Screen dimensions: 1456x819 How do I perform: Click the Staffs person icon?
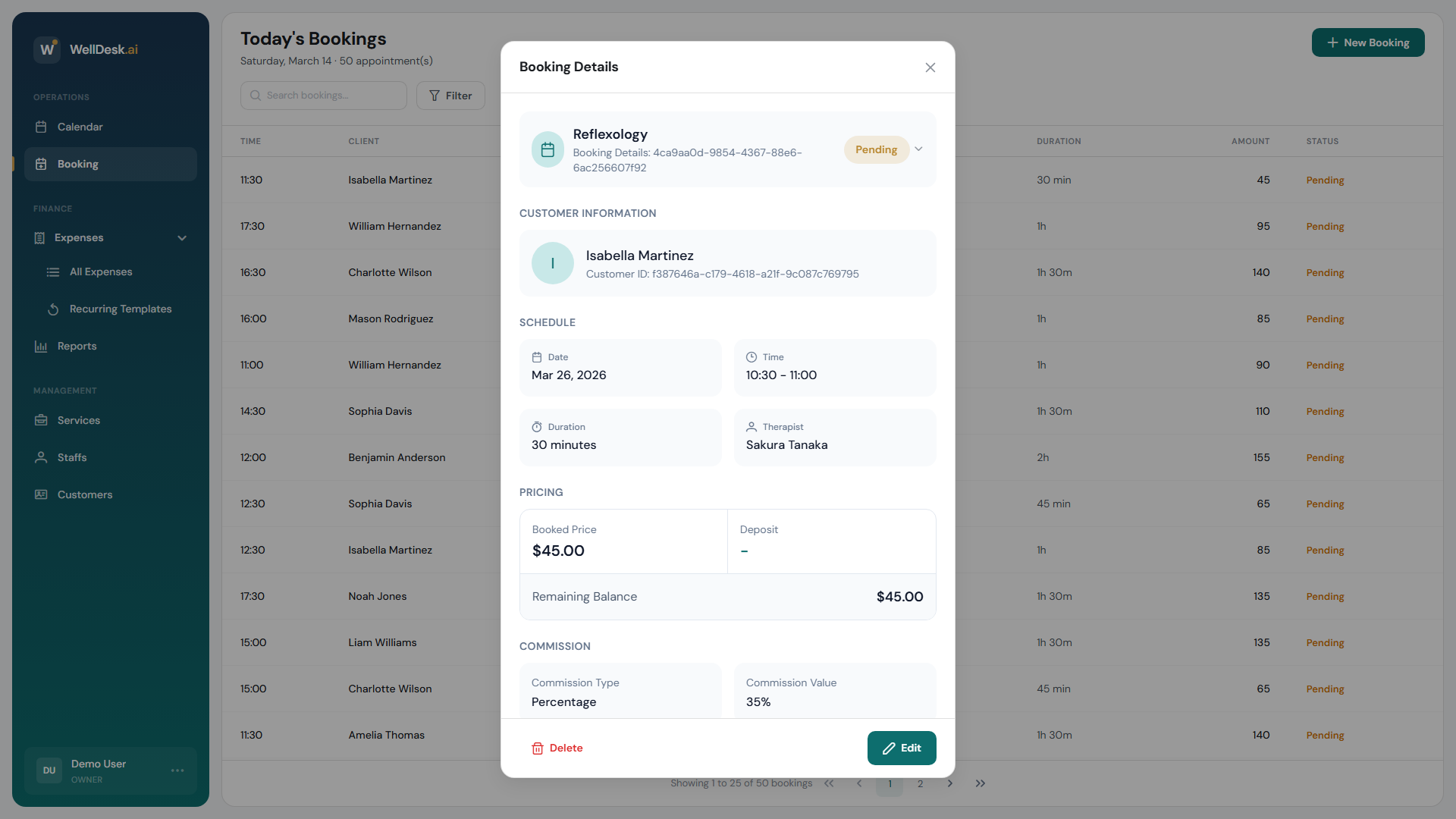tap(42, 457)
